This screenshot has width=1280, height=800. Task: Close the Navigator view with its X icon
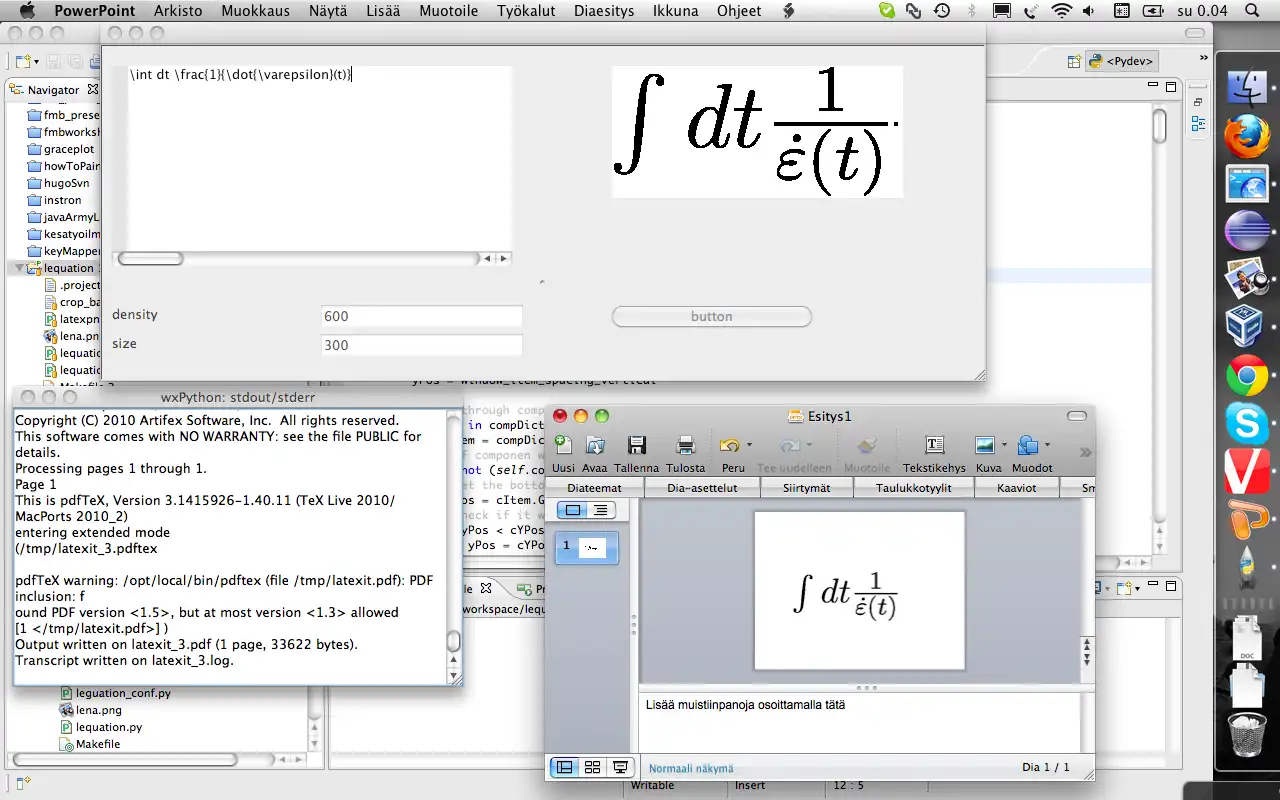93,89
